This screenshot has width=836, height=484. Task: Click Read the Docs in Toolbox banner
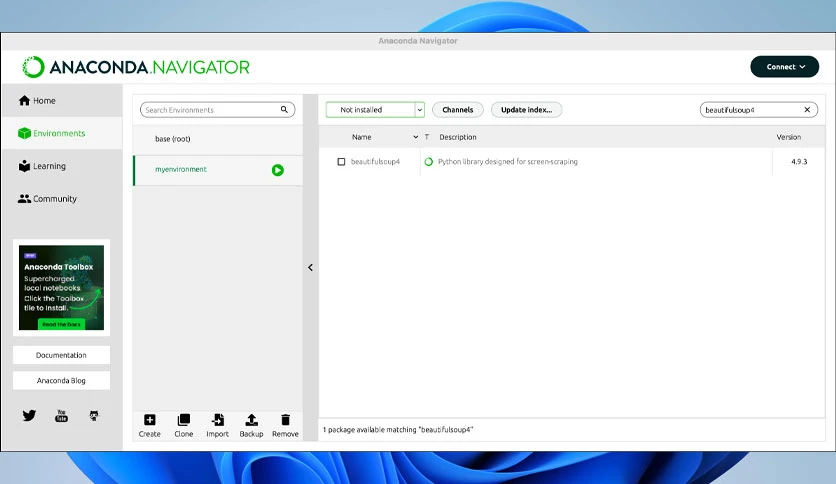pos(61,324)
